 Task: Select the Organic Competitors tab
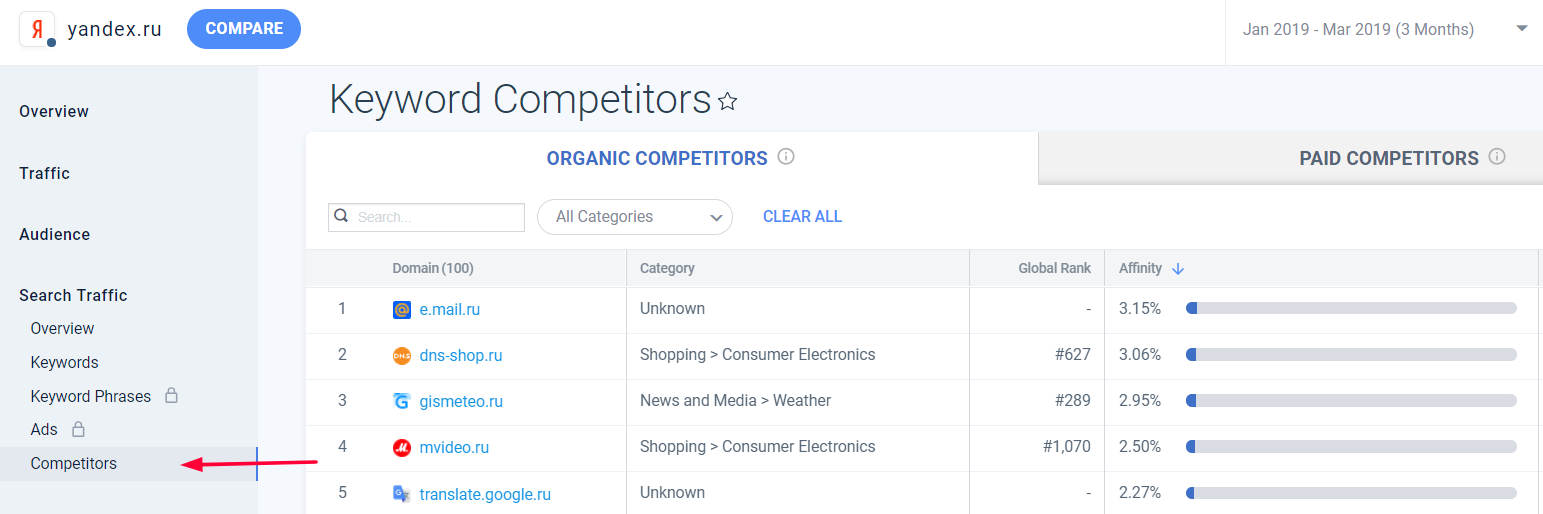click(657, 158)
